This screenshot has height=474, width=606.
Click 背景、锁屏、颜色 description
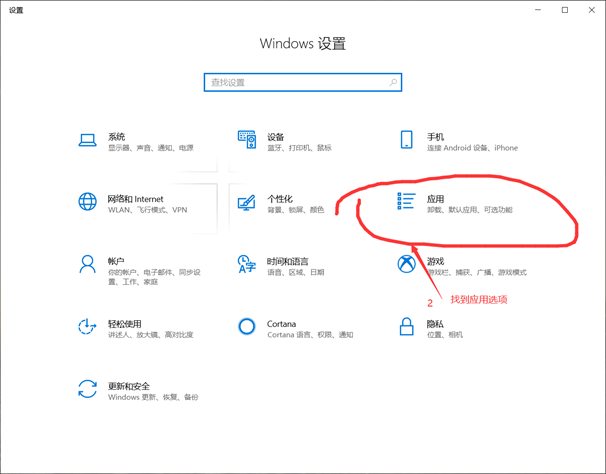[x=296, y=210]
